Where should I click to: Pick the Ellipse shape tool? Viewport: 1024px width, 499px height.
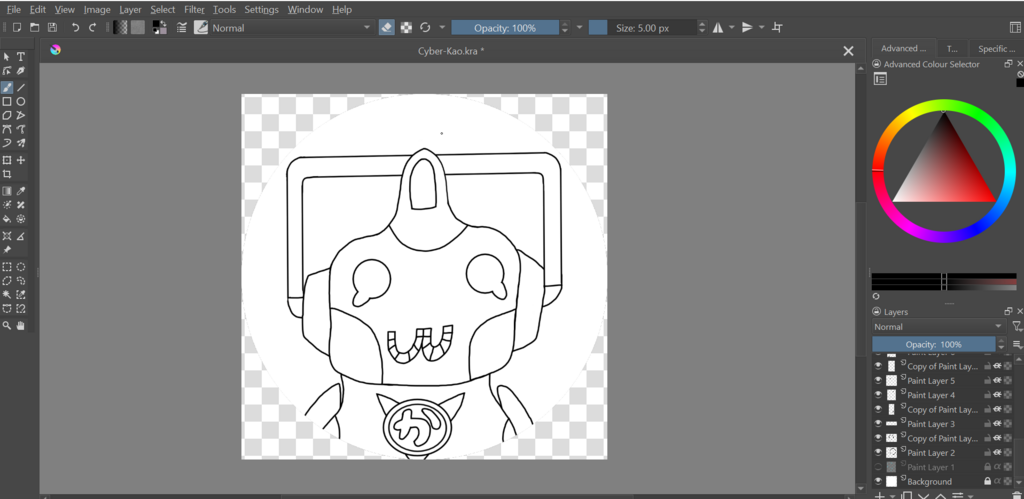click(20, 102)
